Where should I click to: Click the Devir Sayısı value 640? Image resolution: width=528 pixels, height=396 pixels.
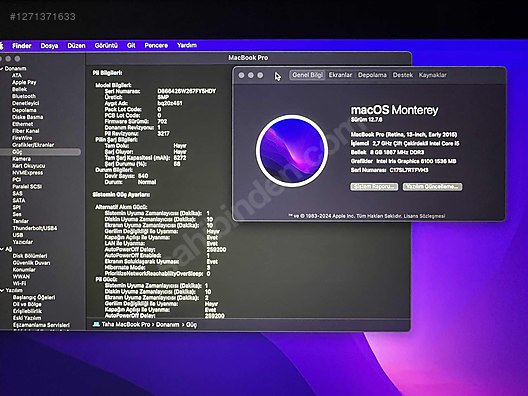point(143,176)
